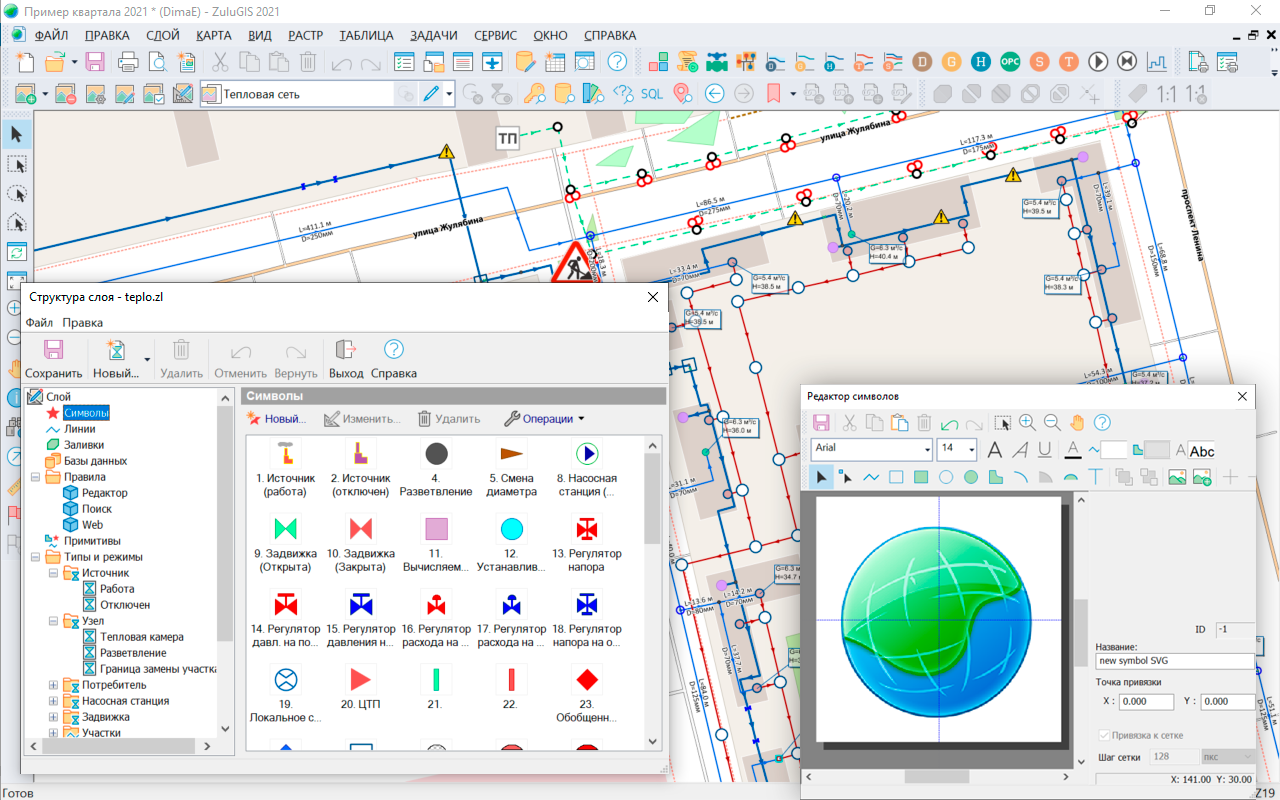Screen dimensions: 1280x800
Task: Click Zoom In magnifier in symbol editor
Action: (1027, 423)
